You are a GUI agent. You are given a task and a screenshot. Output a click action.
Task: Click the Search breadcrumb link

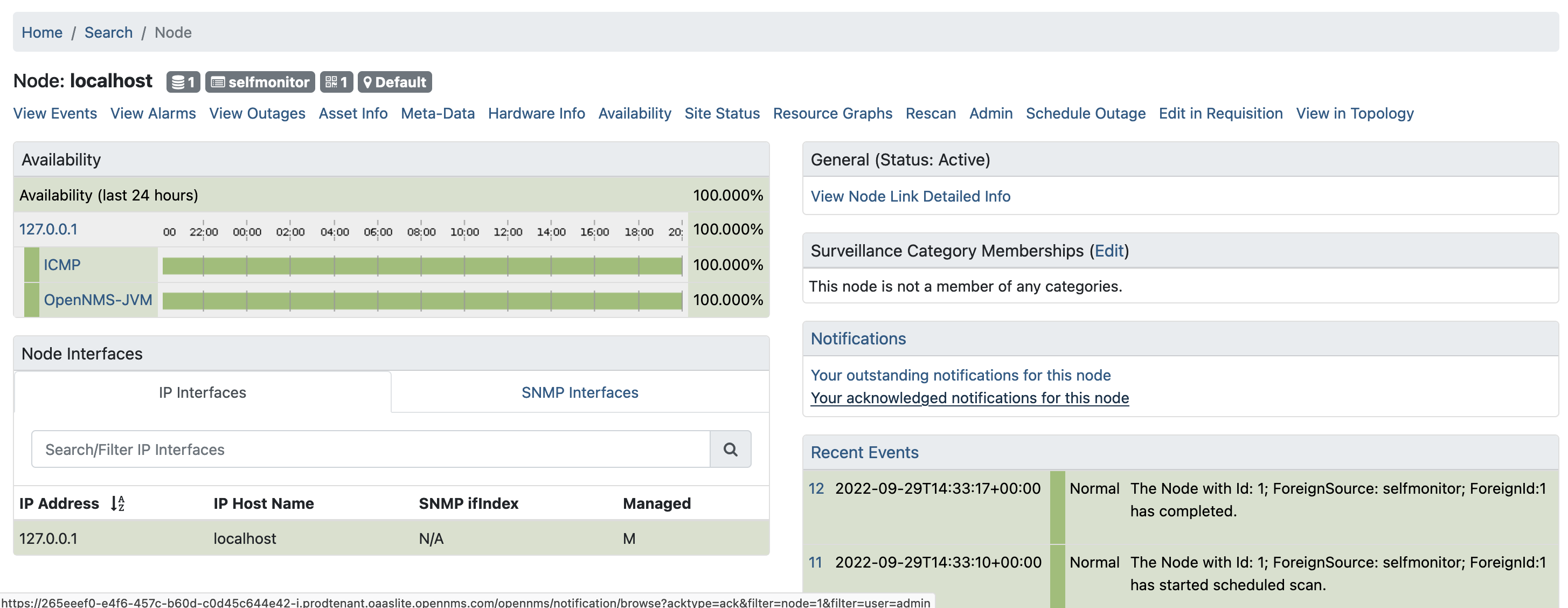(108, 32)
